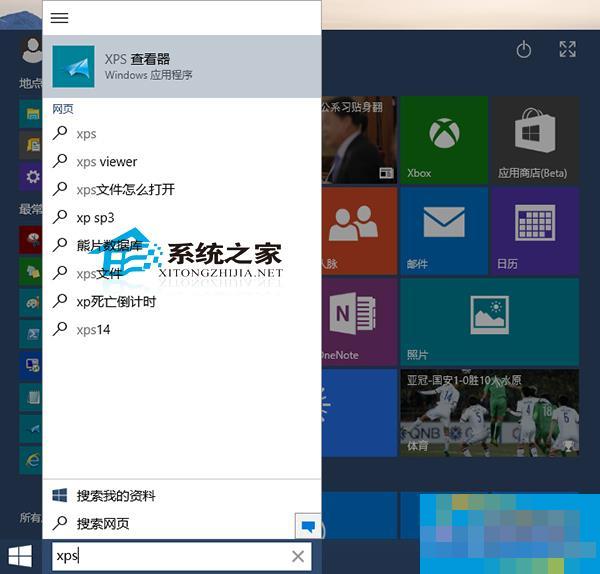Click the power button icon
Viewport: 600px width, 574px height.
523,50
